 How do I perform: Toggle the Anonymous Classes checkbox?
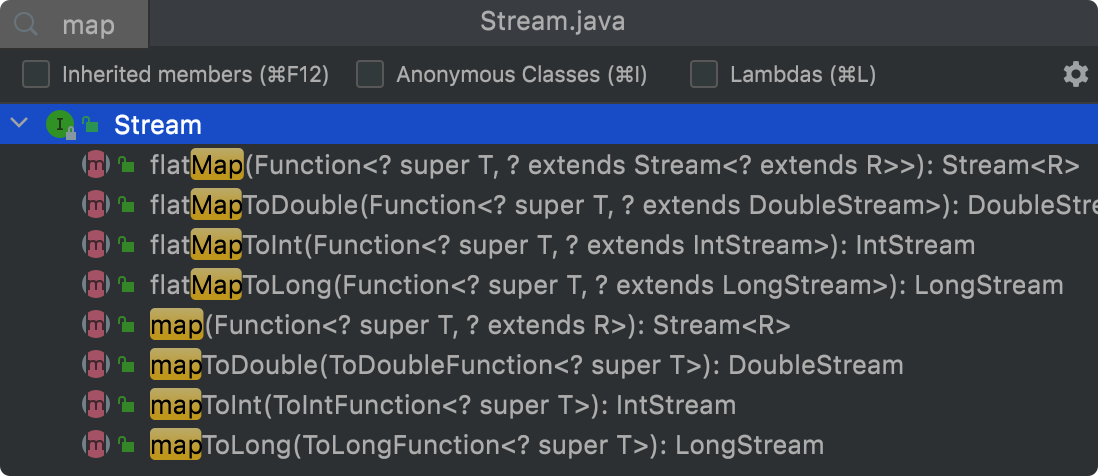tap(370, 74)
